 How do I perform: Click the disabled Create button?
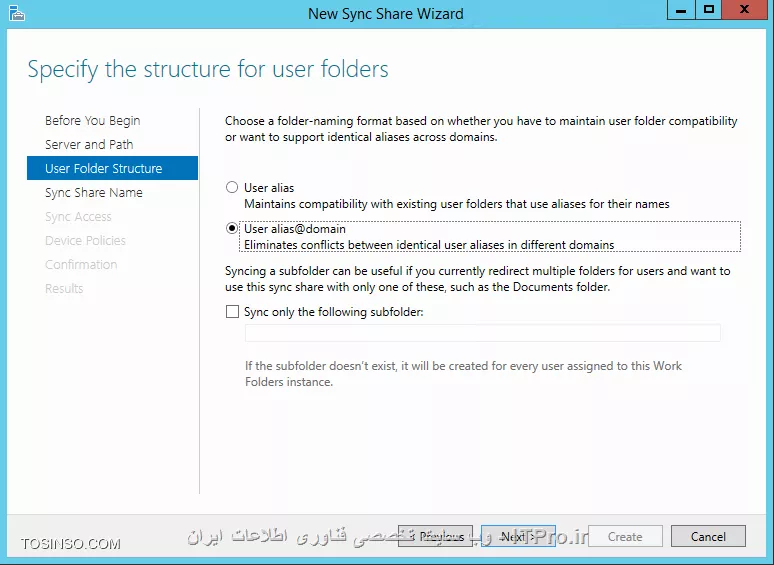tap(625, 536)
